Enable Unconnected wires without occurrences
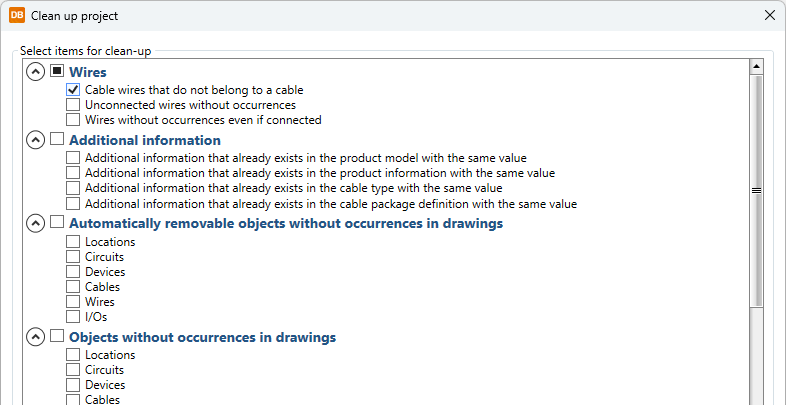This screenshot has height=405, width=786. click(73, 105)
